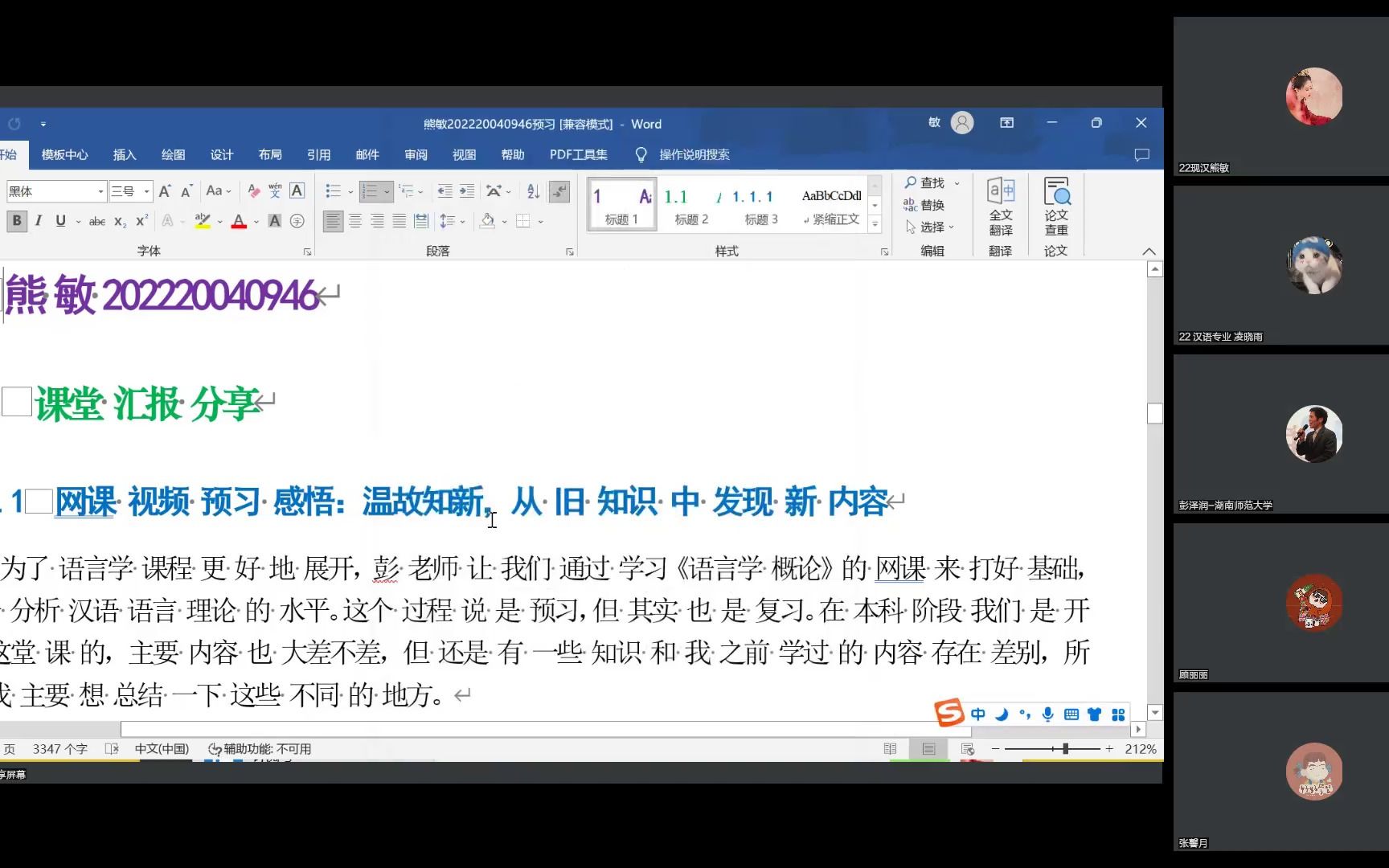This screenshot has width=1389, height=868.
Task: Open the line spacing dropdown
Action: pyautogui.click(x=451, y=221)
